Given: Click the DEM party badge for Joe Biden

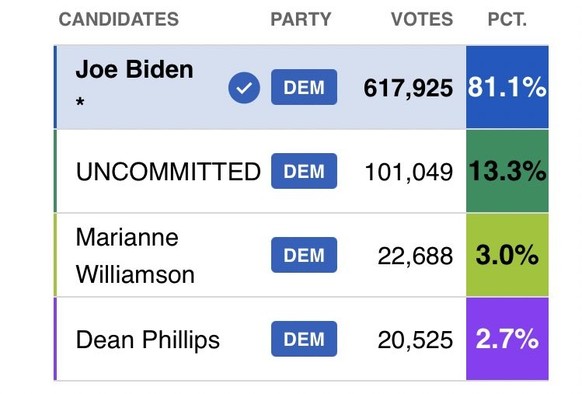Looking at the screenshot, I should (304, 87).
